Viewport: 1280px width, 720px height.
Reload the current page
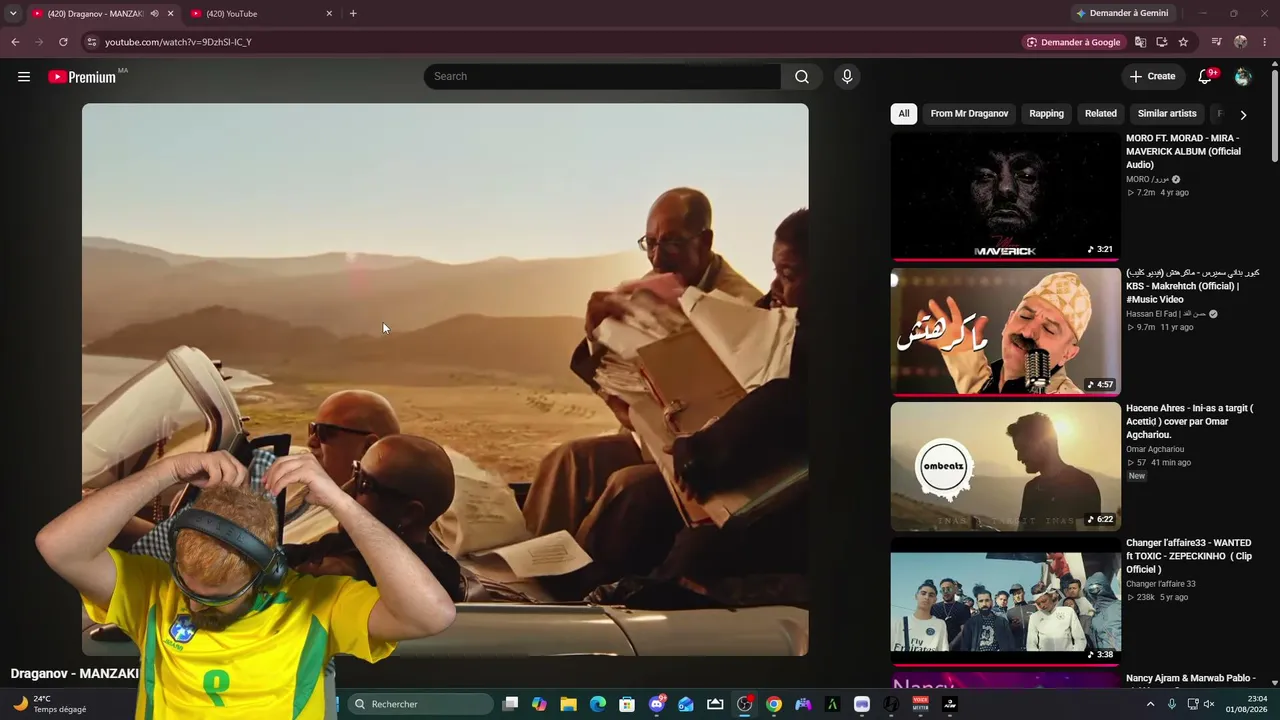[x=63, y=42]
